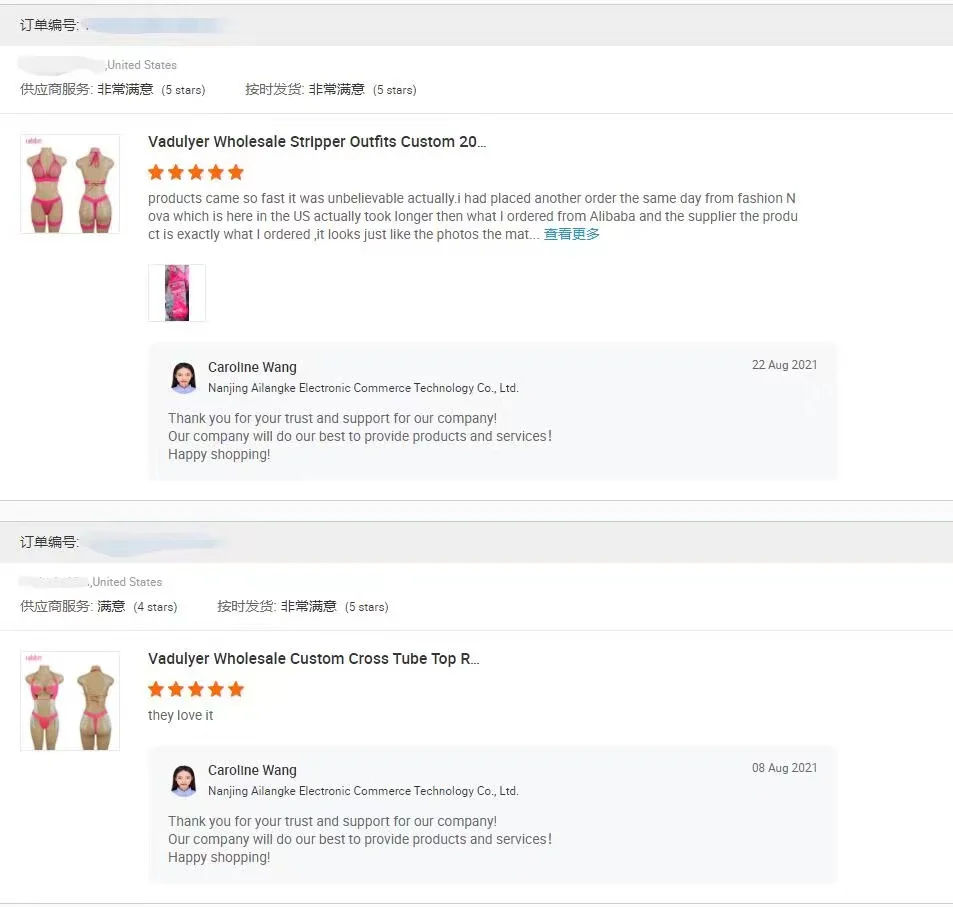Select Nanjing Ailangke company name in 08 Aug reply
This screenshot has height=907, width=953.
(x=363, y=791)
